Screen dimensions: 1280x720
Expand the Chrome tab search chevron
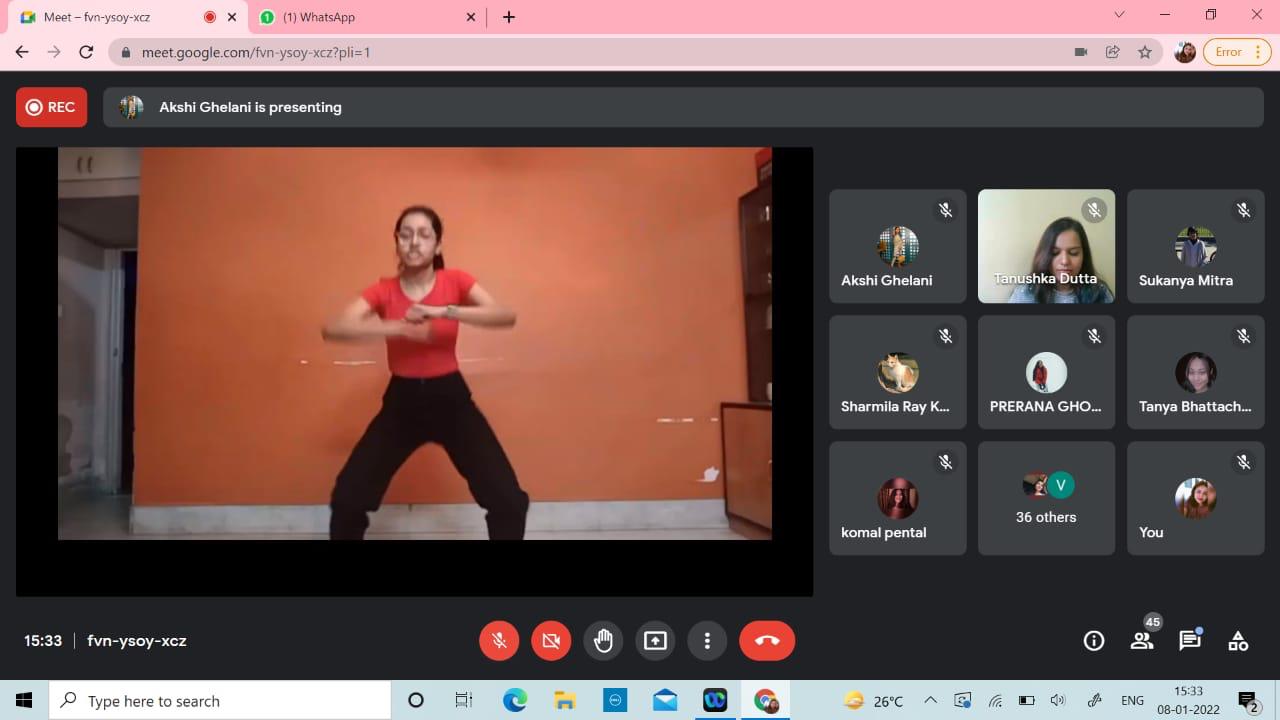[1119, 15]
